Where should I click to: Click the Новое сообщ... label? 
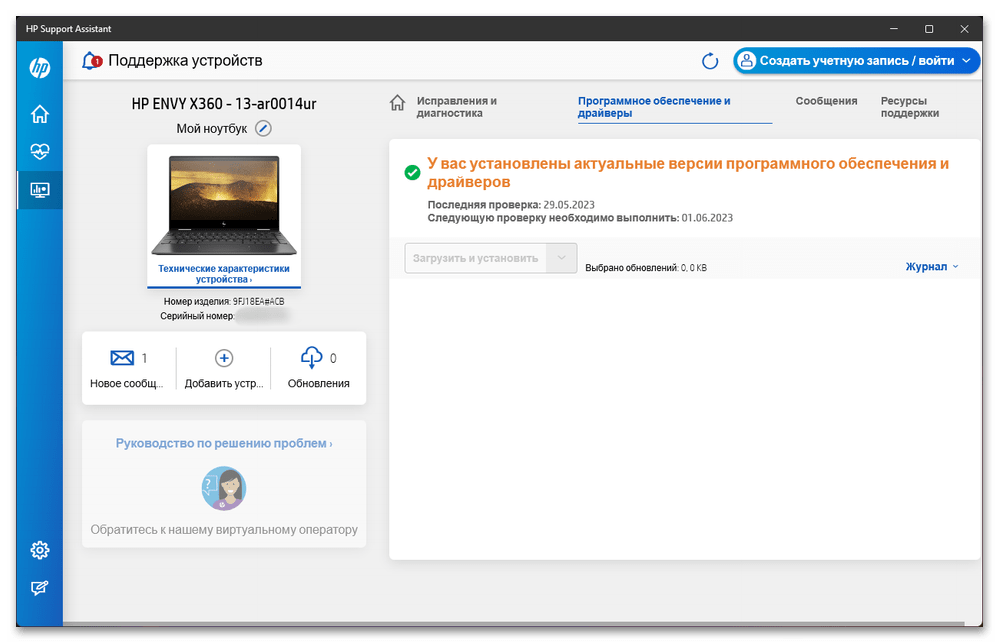point(126,383)
